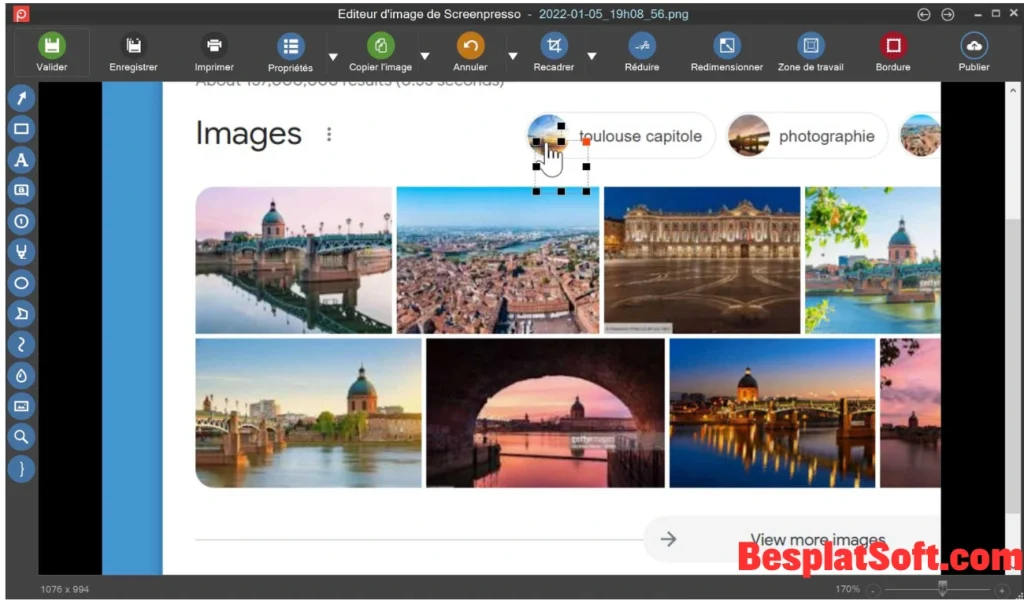Image resolution: width=1024 pixels, height=600 pixels.
Task: Click the previous screenshot arrow in the title bar
Action: point(921,14)
